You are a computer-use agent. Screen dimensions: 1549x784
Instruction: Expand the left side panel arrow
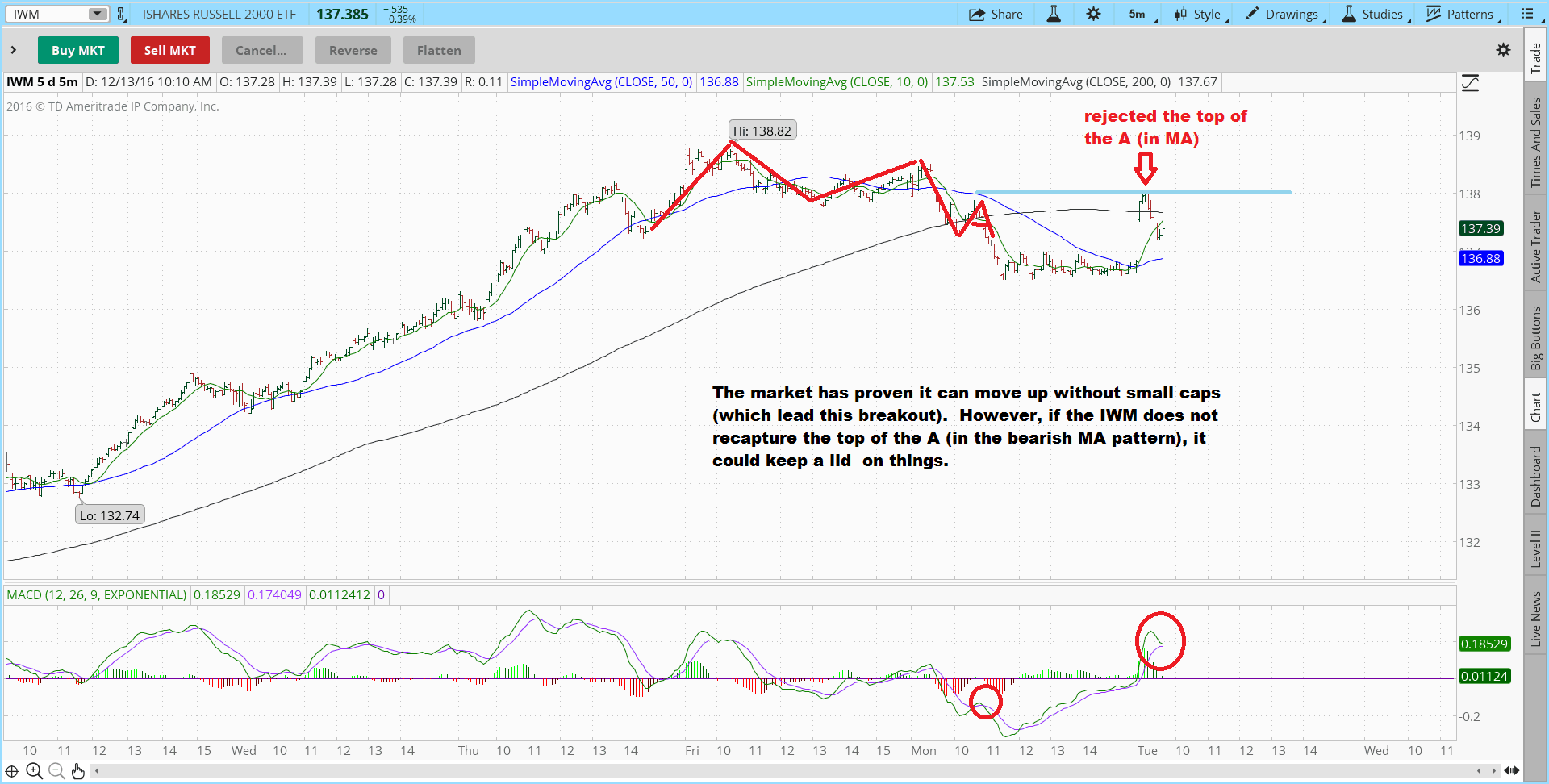point(14,50)
